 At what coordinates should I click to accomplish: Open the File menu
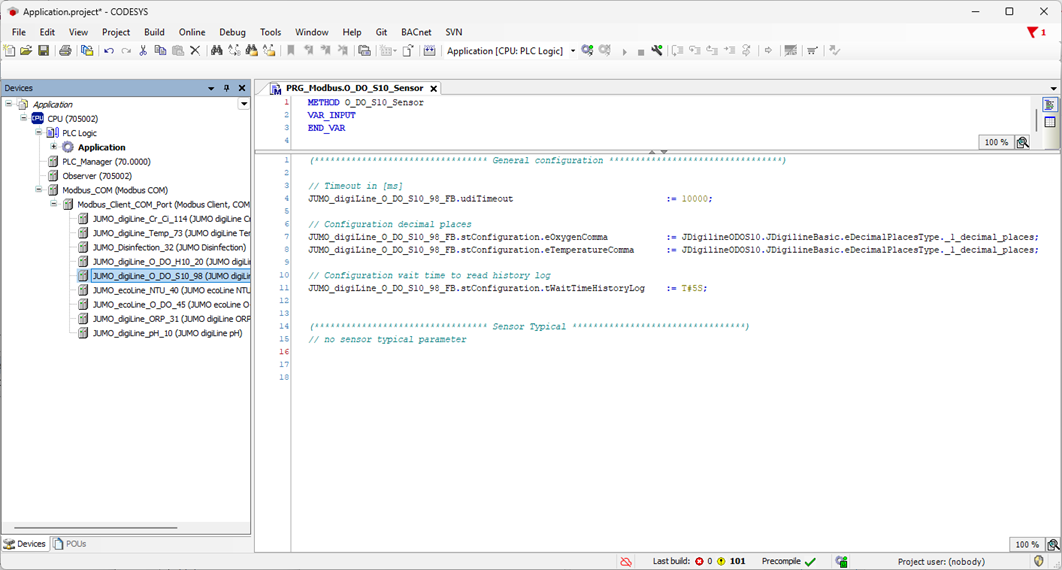(19, 32)
